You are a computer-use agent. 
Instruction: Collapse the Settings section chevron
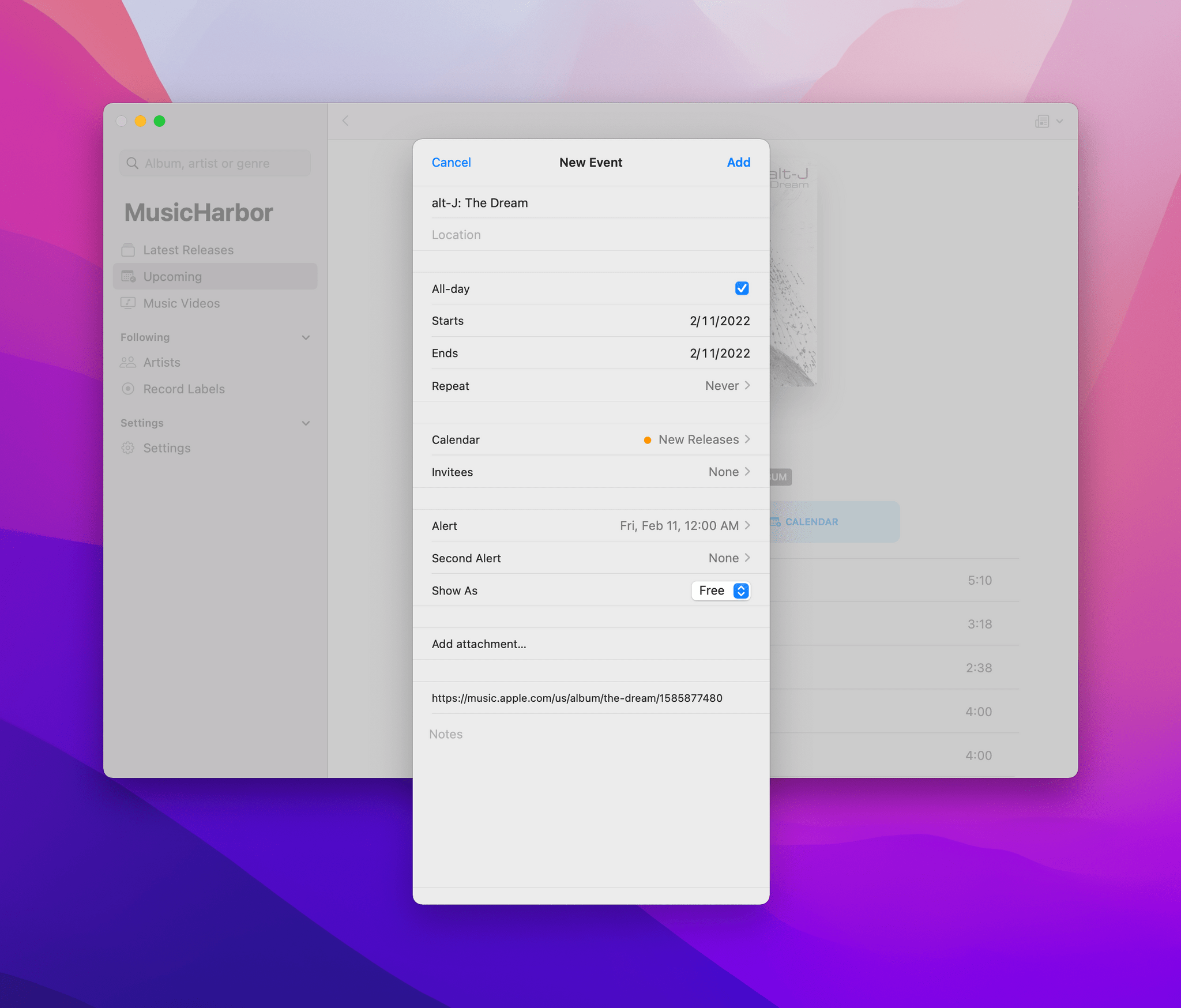point(306,423)
